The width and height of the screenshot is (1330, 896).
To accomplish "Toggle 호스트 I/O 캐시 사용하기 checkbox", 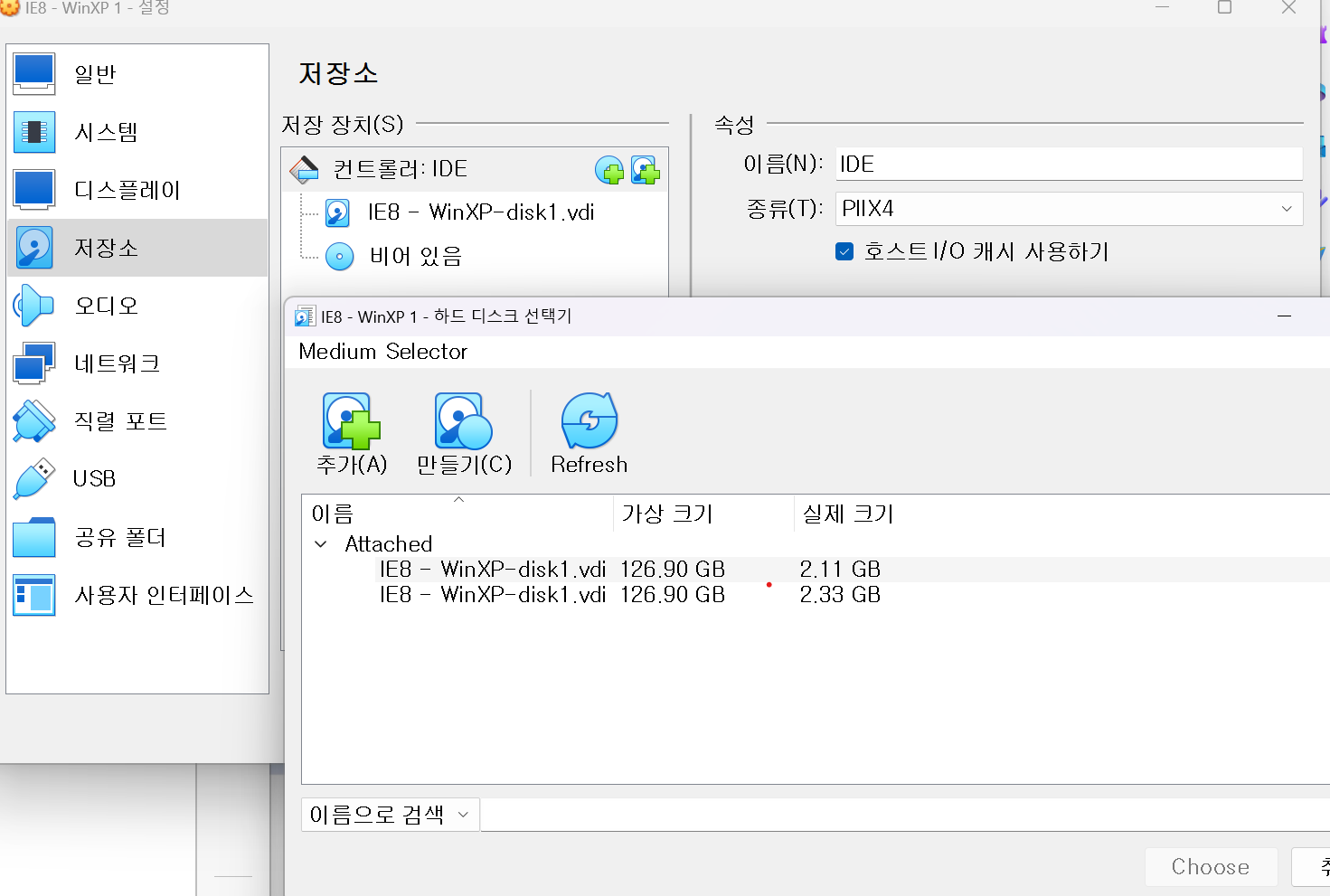I will tap(844, 251).
